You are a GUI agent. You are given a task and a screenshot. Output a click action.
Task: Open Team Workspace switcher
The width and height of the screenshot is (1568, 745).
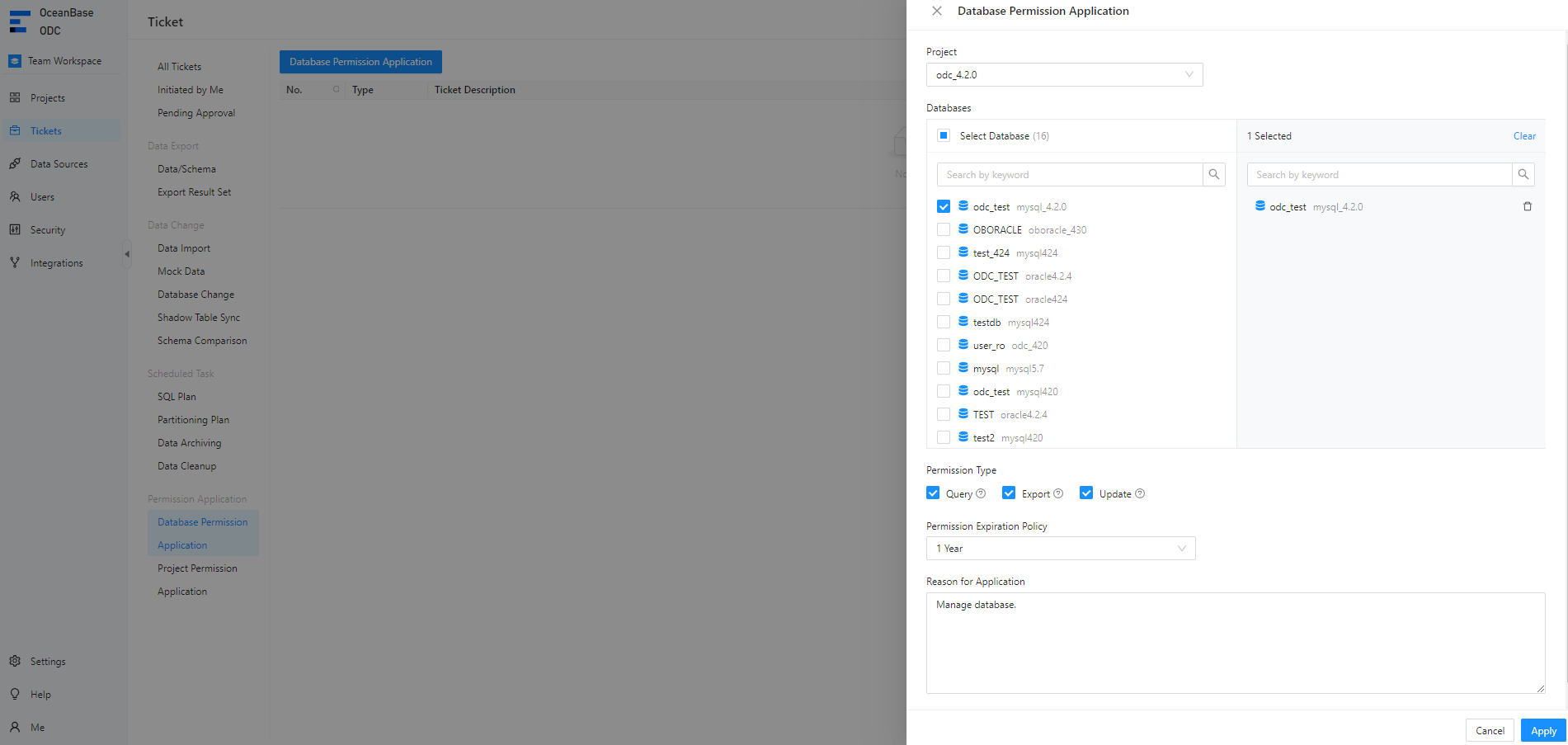click(x=64, y=61)
